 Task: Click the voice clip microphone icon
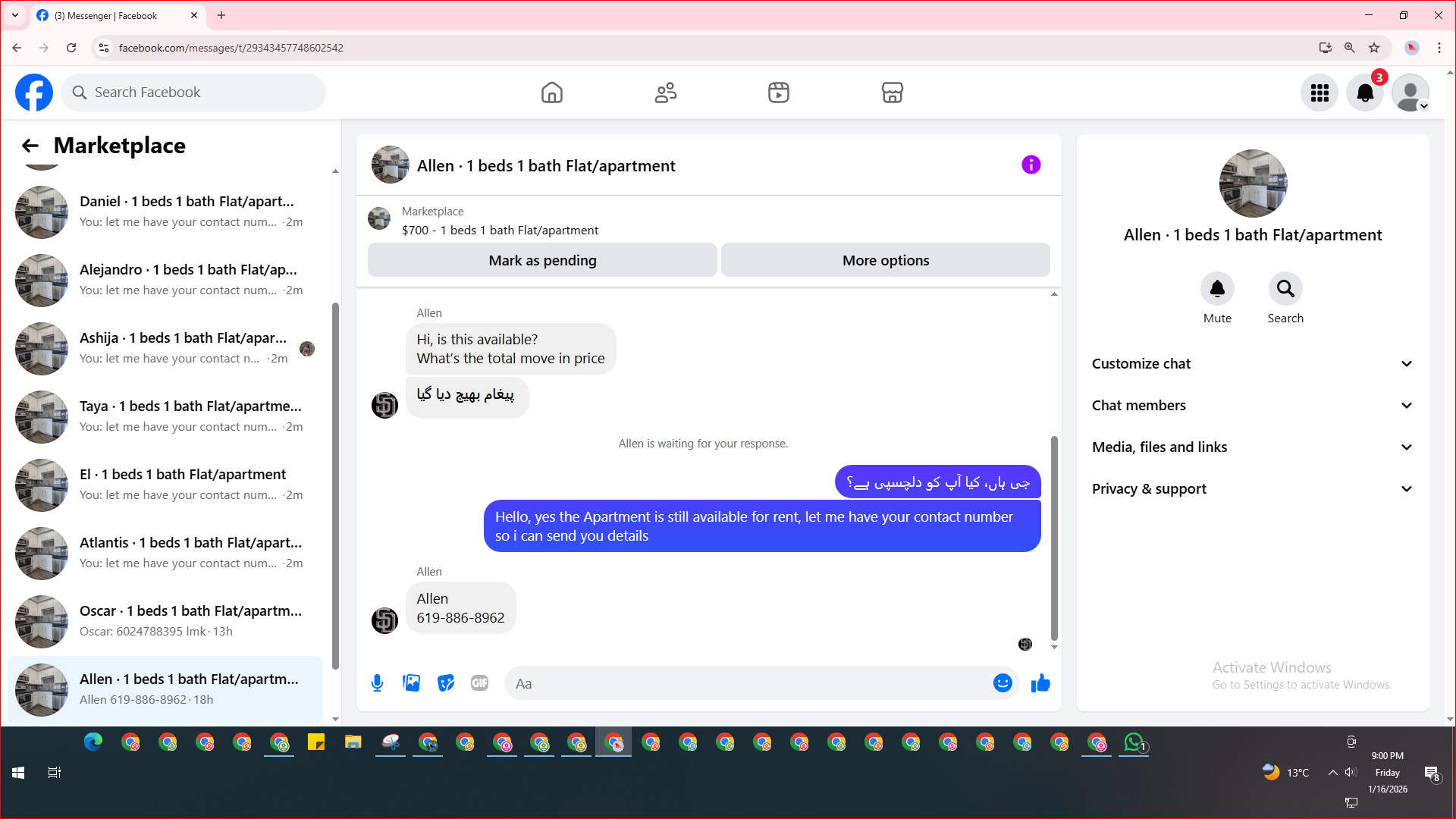377,683
